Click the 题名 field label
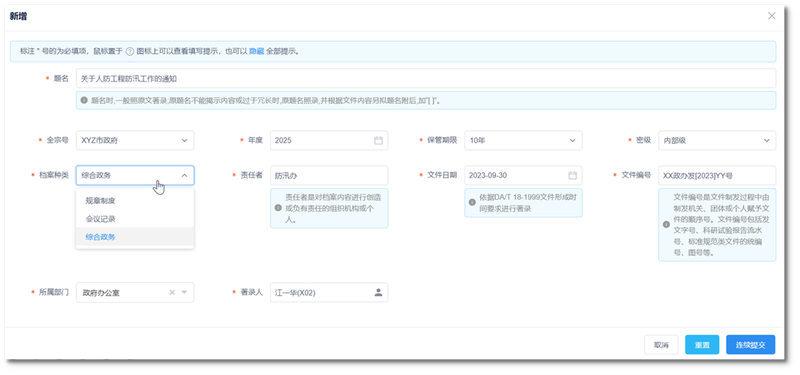This screenshot has height=375, width=800. click(61, 79)
